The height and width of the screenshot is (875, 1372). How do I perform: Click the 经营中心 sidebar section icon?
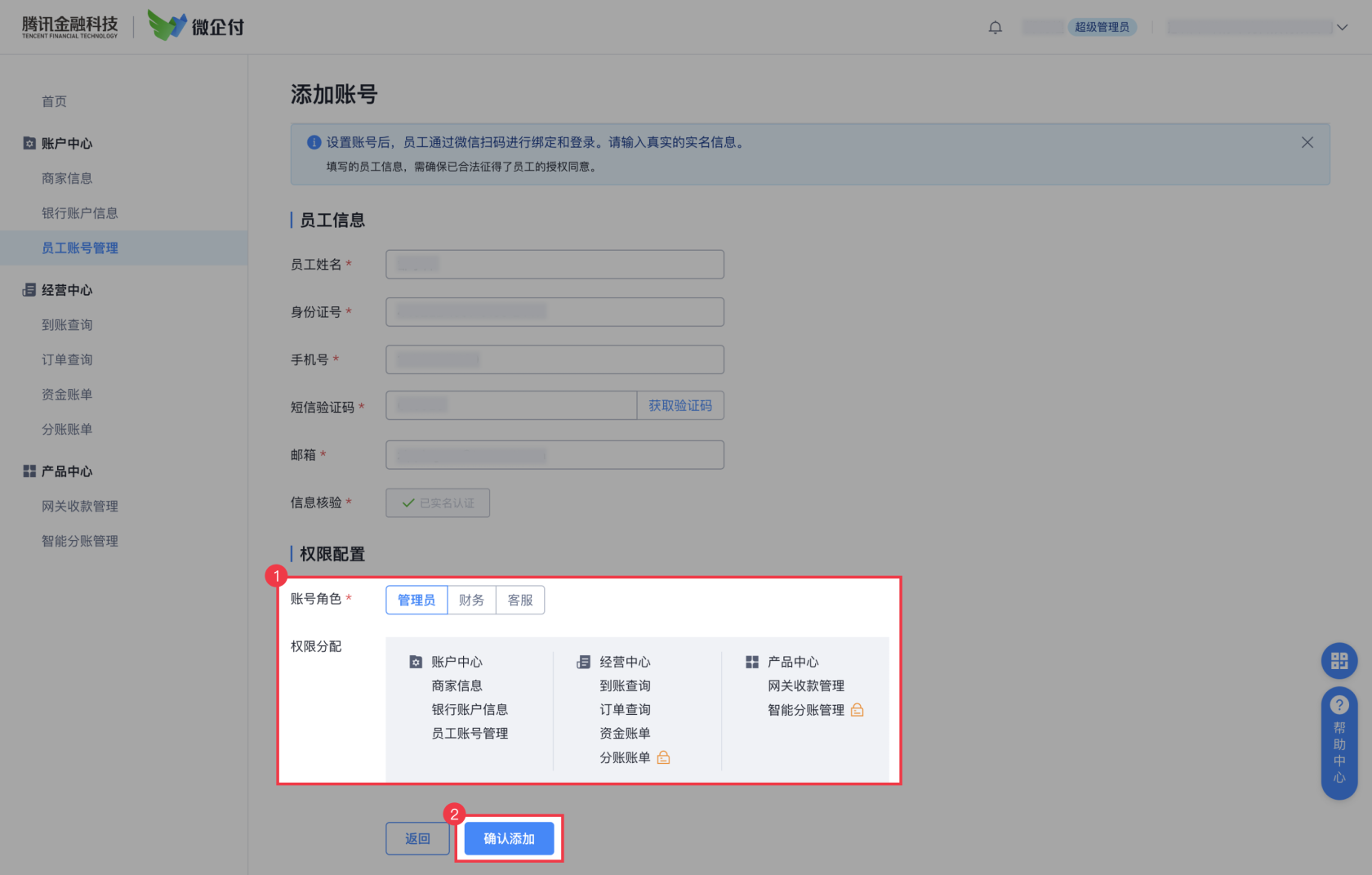pyautogui.click(x=29, y=290)
